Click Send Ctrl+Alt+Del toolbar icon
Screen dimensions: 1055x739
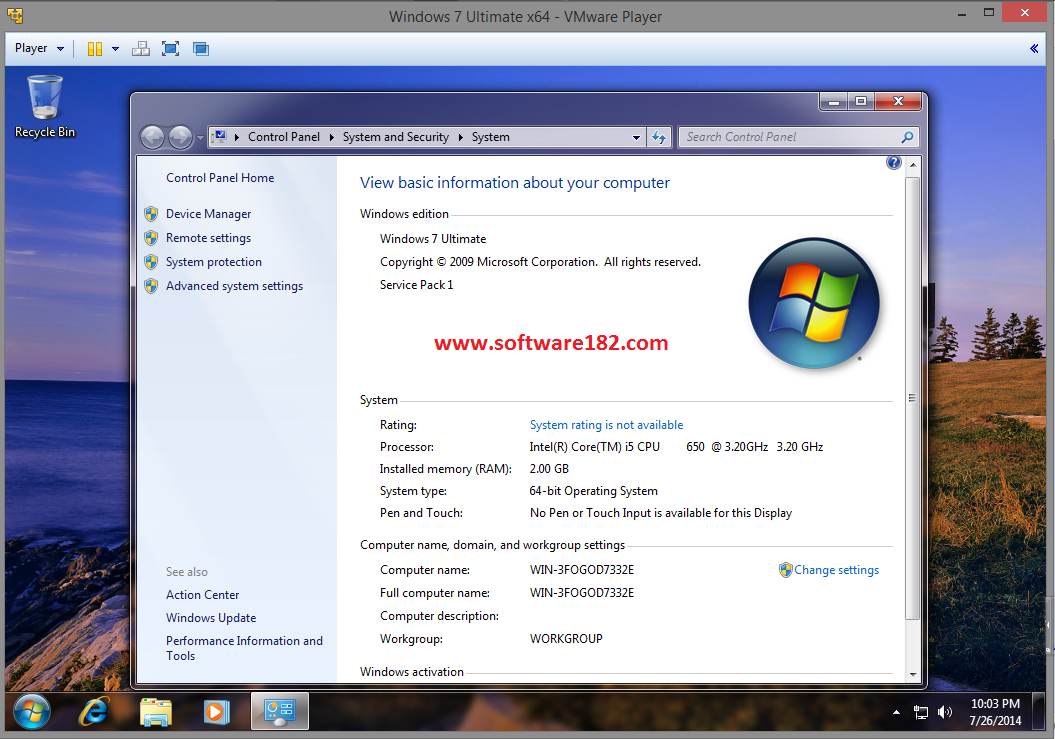pos(141,48)
